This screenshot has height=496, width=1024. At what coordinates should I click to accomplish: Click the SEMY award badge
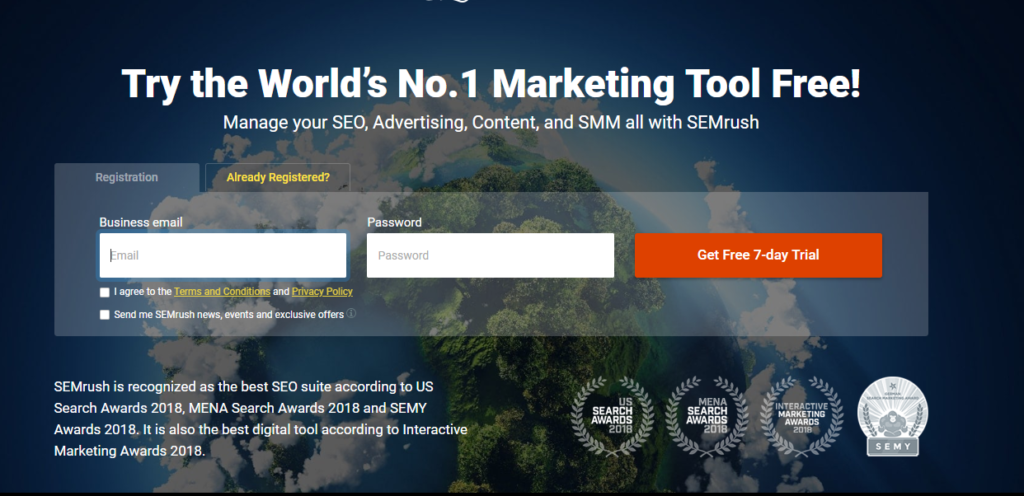pyautogui.click(x=892, y=416)
